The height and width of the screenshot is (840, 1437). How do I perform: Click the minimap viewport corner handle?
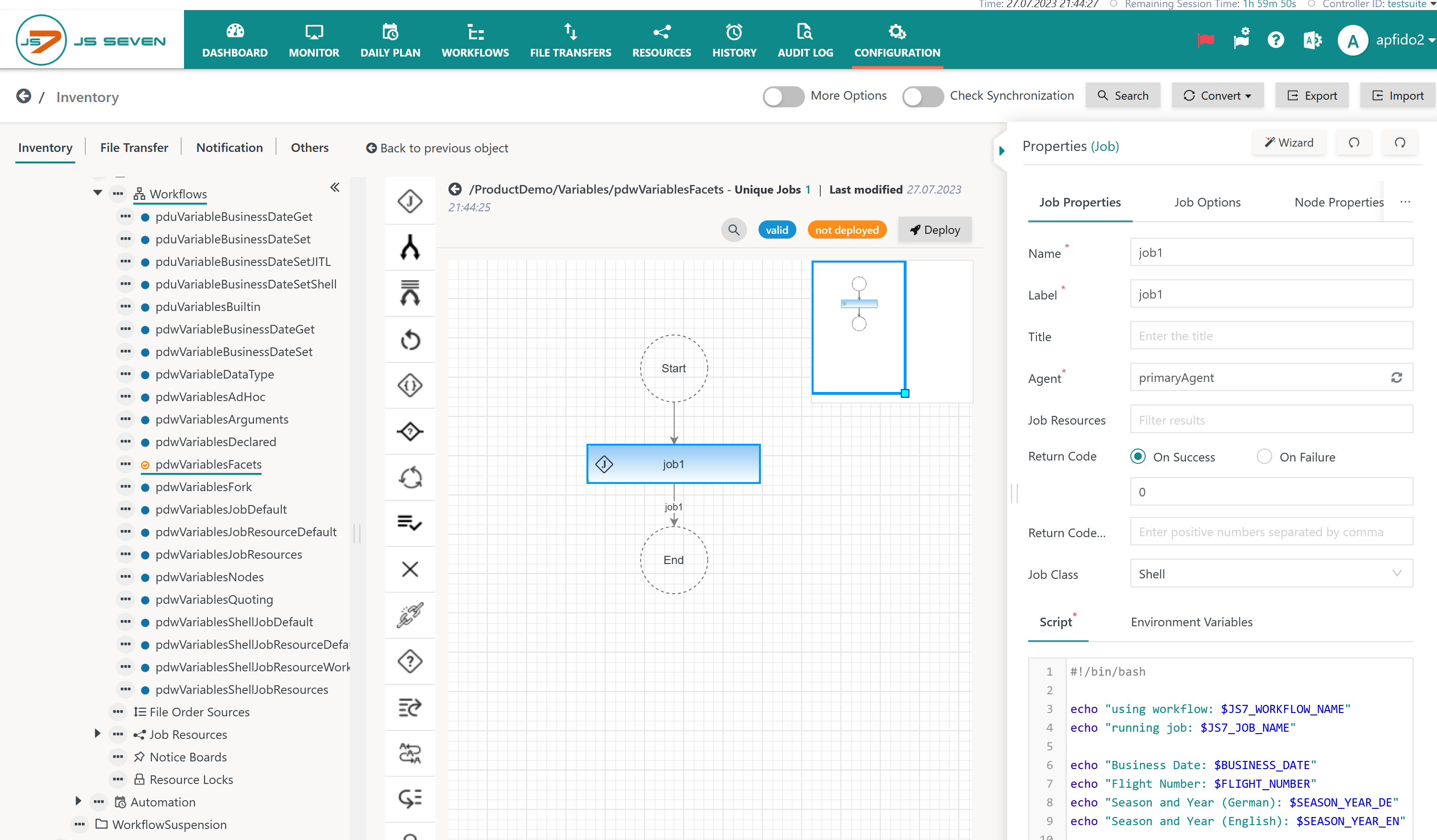click(x=905, y=393)
